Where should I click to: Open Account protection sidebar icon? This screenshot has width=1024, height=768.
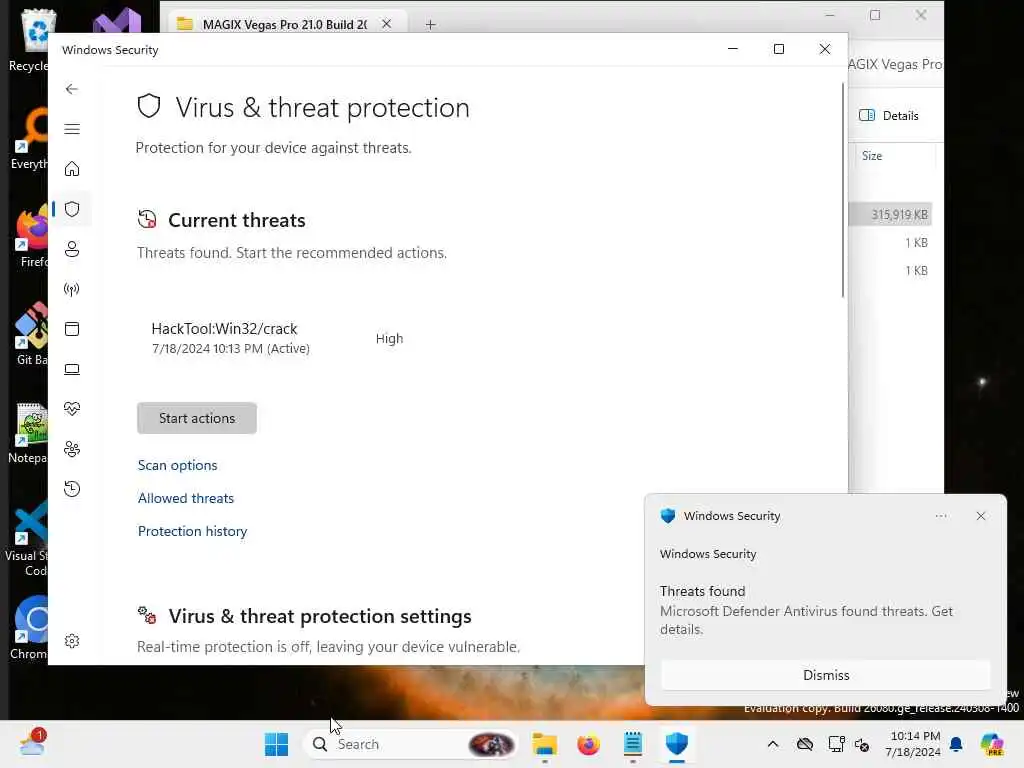(x=72, y=249)
